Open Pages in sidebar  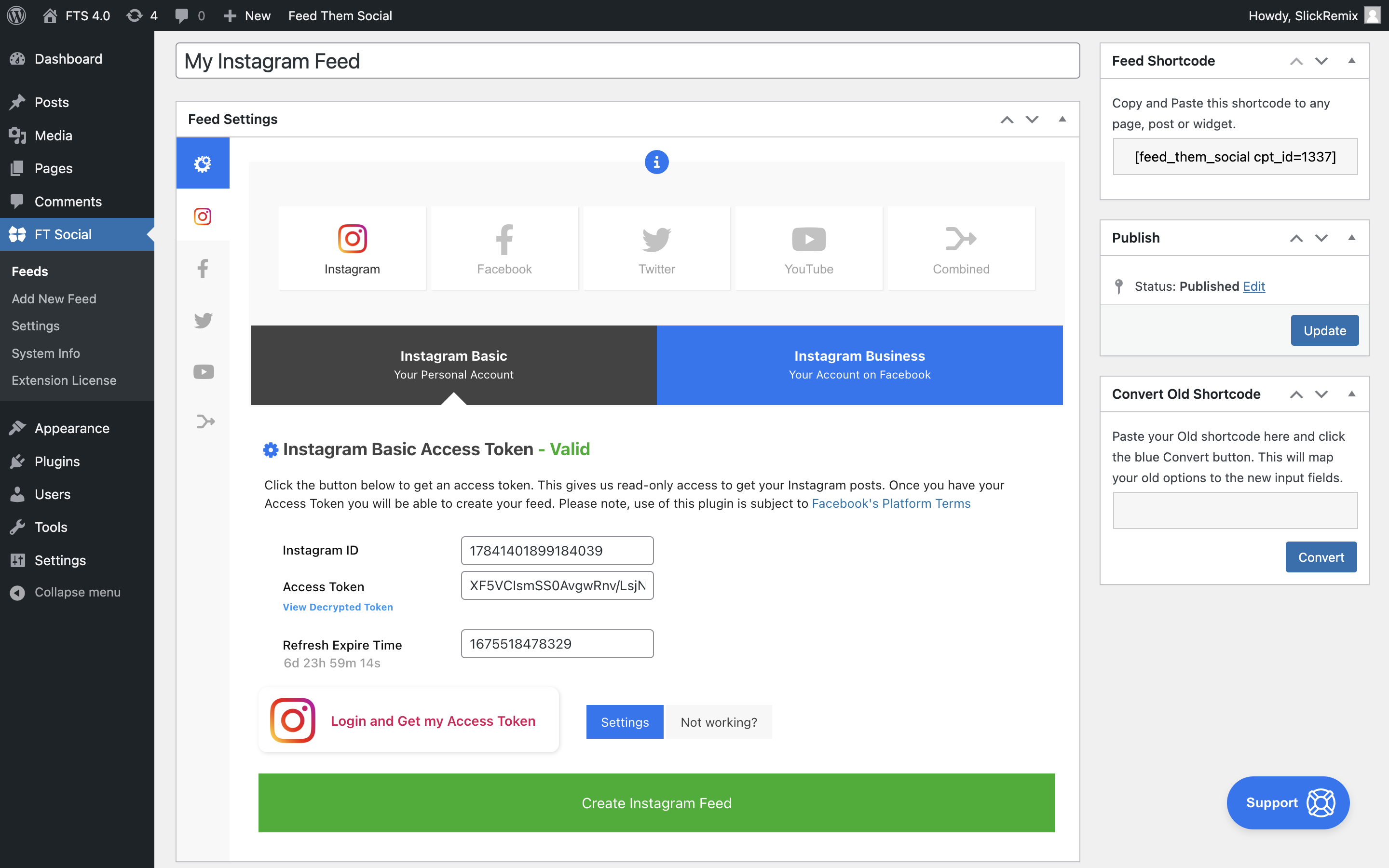click(x=77, y=168)
